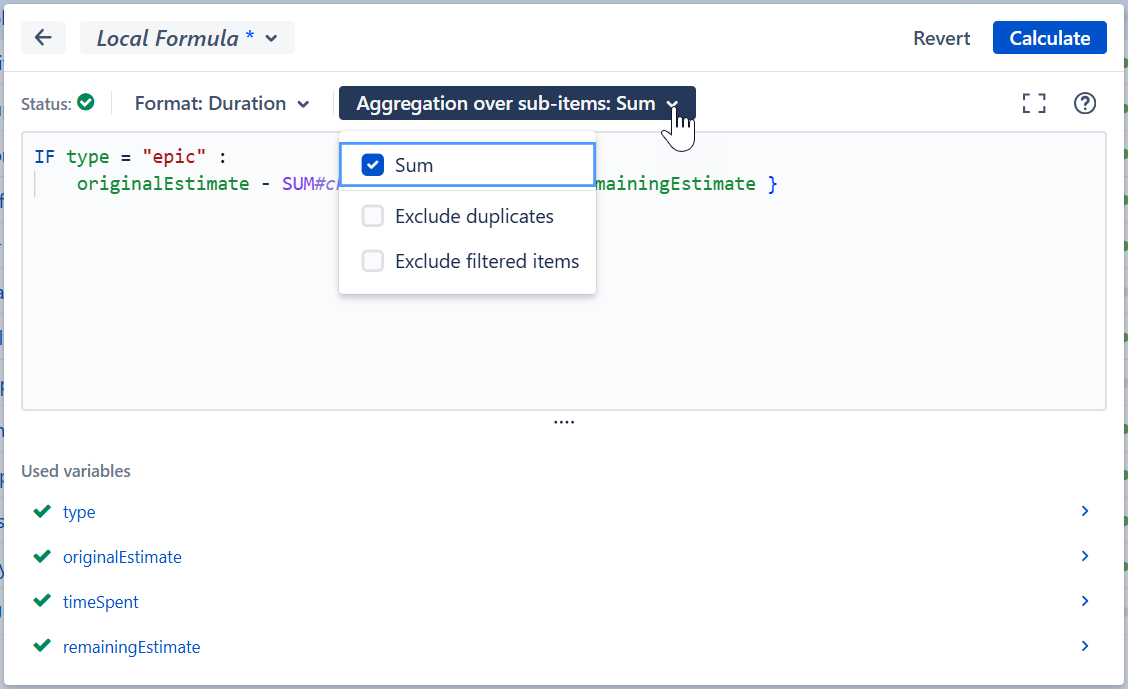Enable Exclude duplicates
This screenshot has width=1128, height=689.
tap(372, 215)
